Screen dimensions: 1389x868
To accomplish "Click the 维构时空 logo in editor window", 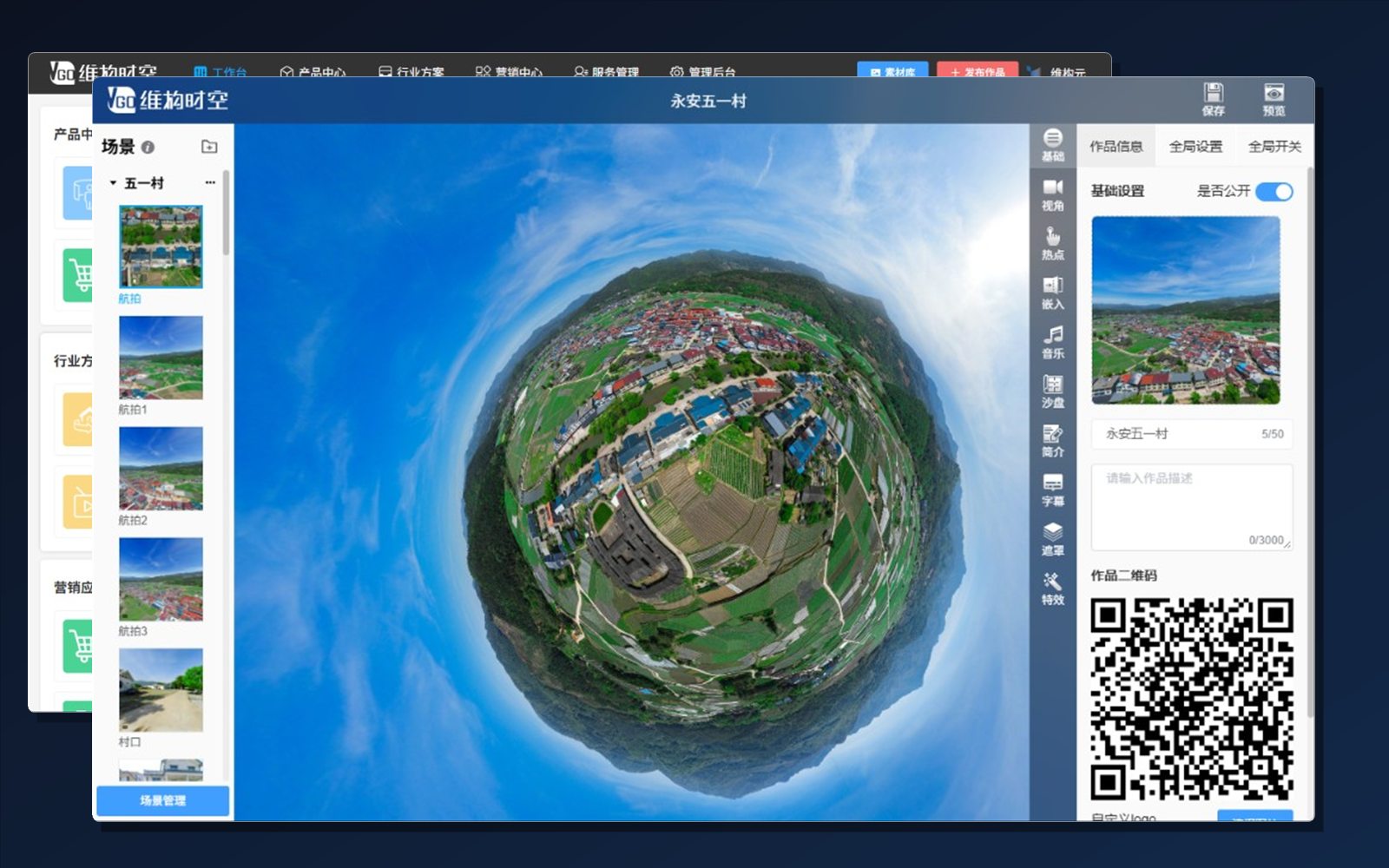I will [168, 101].
